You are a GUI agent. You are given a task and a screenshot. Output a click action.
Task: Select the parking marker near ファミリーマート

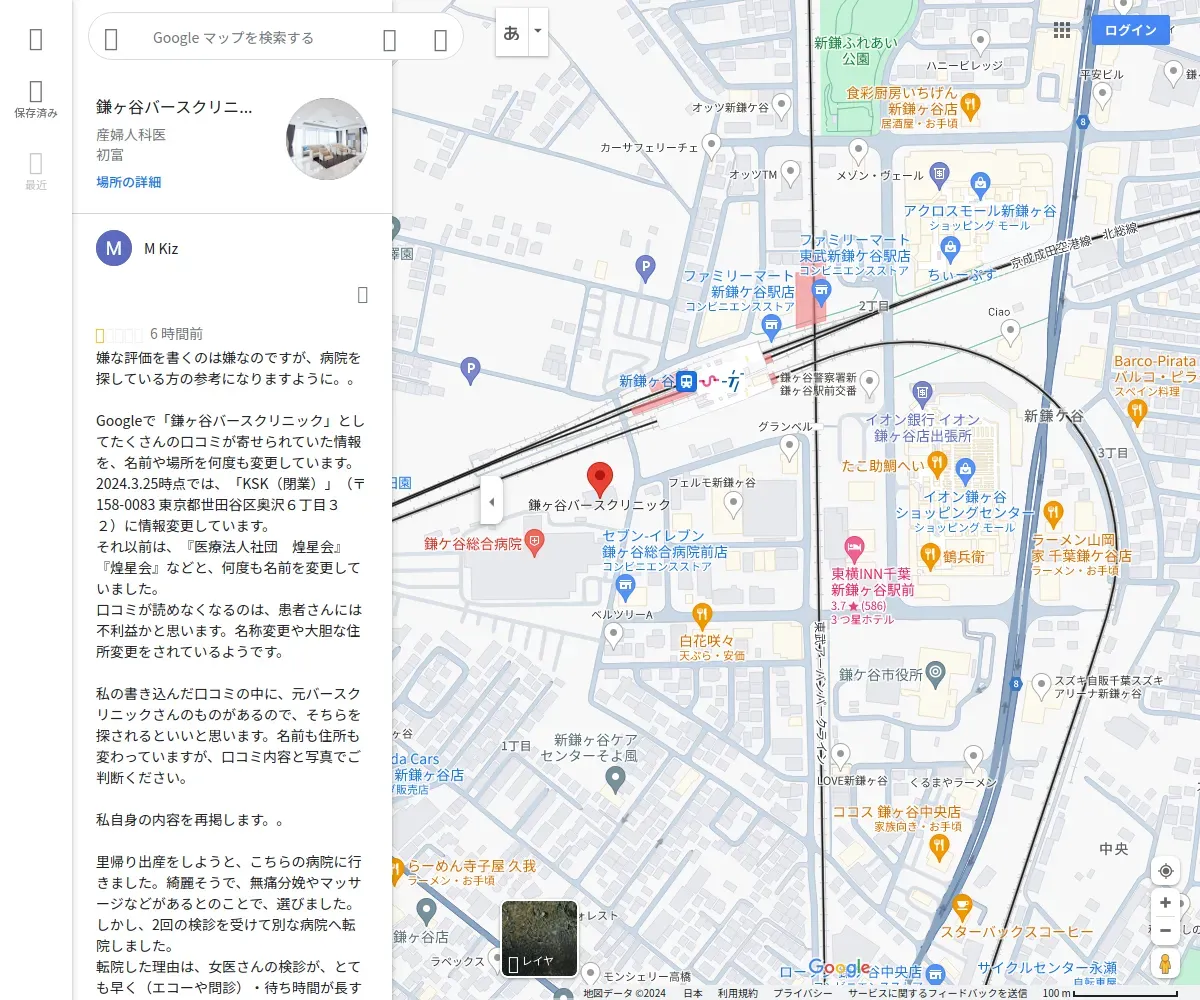[x=646, y=267]
